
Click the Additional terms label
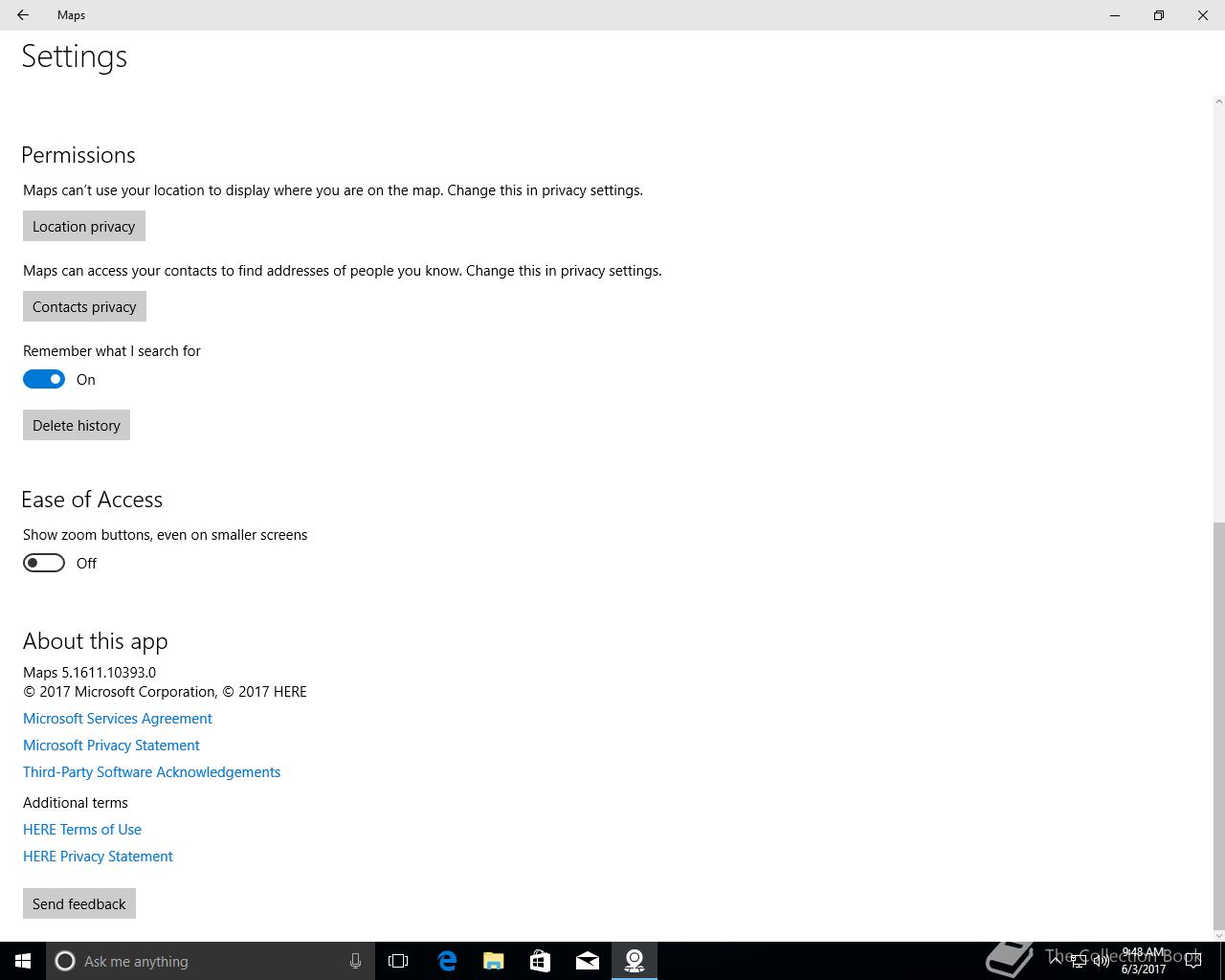pyautogui.click(x=76, y=802)
